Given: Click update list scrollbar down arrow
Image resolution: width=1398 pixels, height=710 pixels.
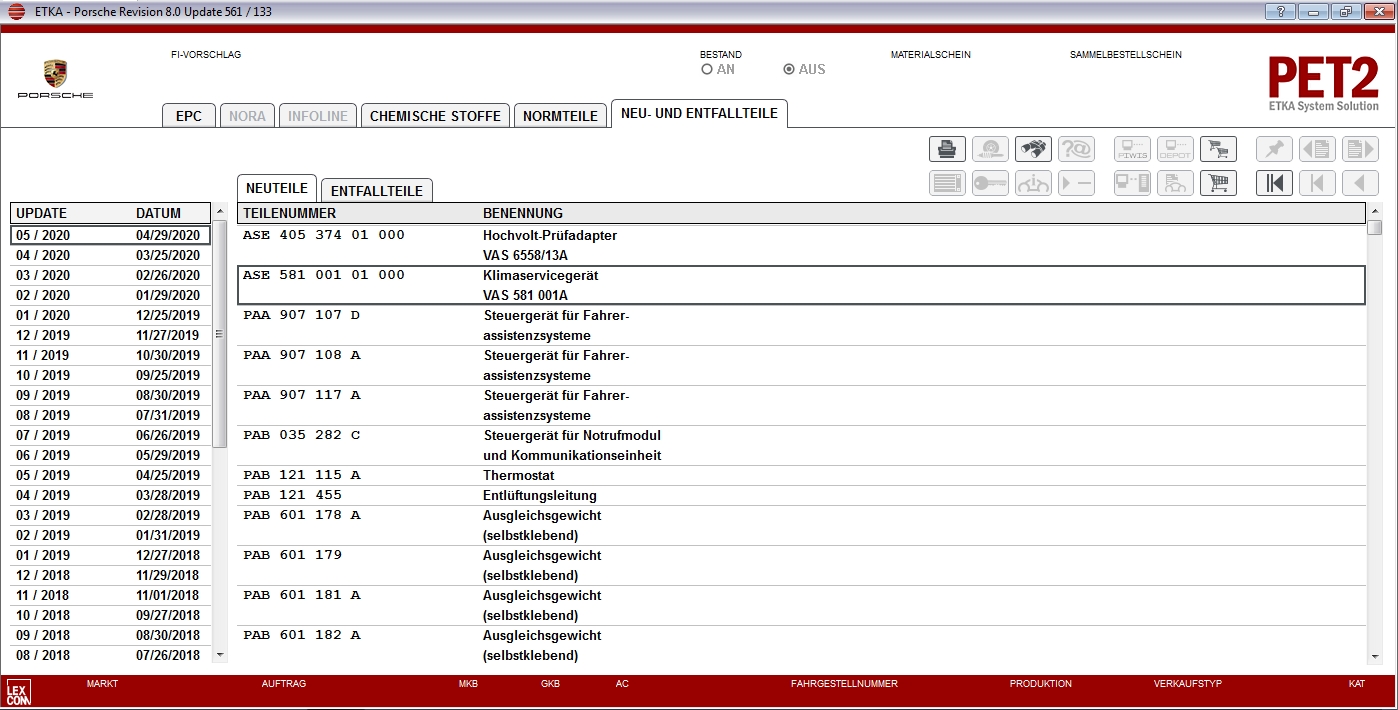Looking at the screenshot, I should click(220, 656).
